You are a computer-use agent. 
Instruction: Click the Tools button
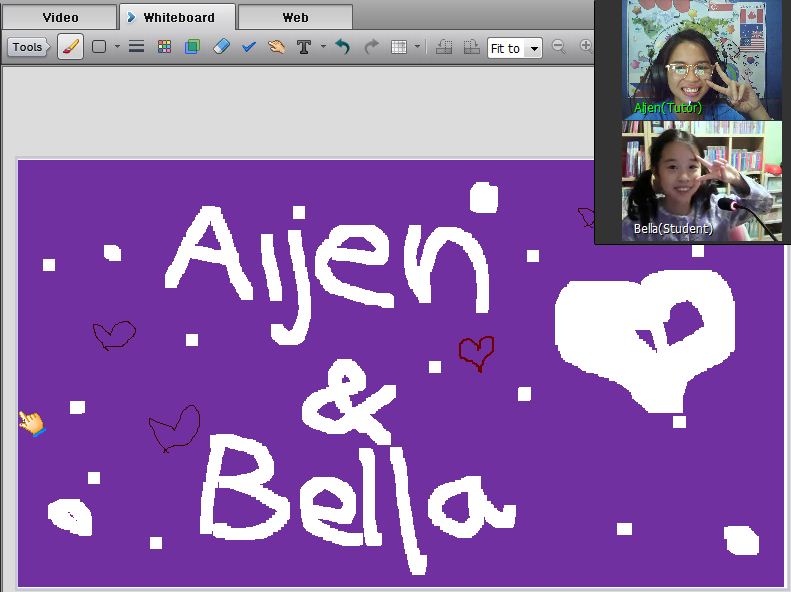(x=28, y=47)
